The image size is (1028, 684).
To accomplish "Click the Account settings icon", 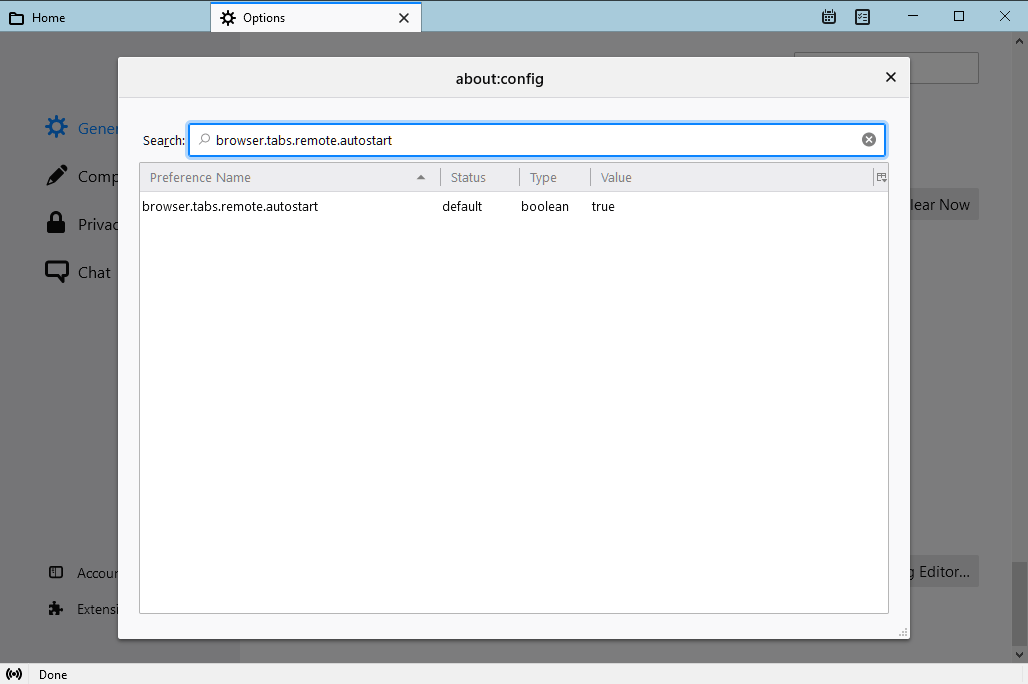I will (56, 573).
